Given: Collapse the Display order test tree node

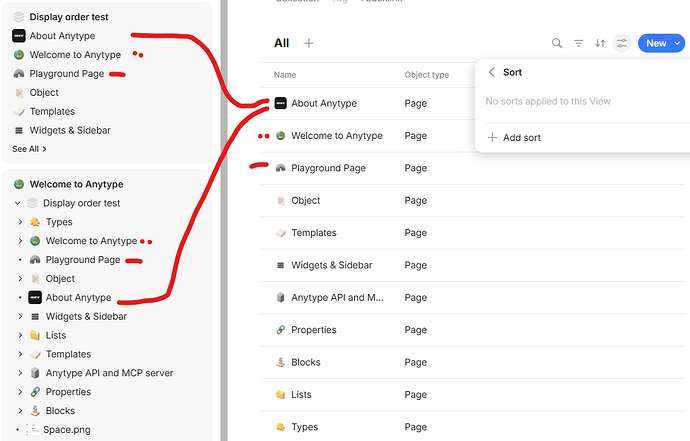Looking at the screenshot, I should pos(18,203).
